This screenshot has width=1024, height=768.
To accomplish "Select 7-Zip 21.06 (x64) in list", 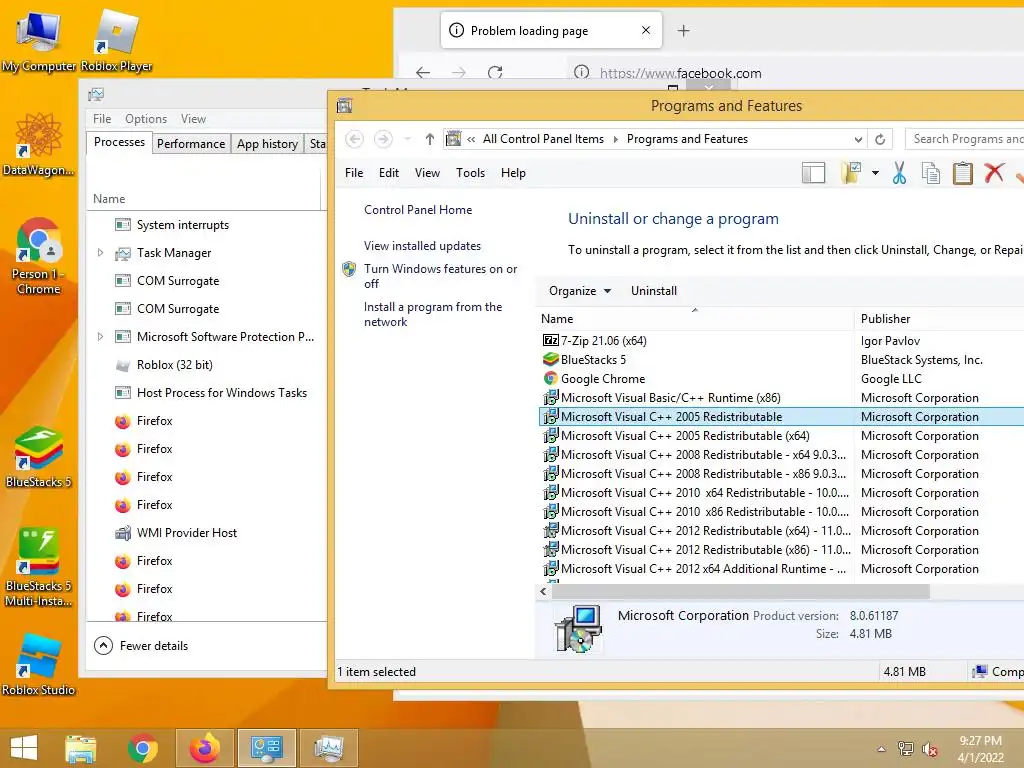I will 603,341.
